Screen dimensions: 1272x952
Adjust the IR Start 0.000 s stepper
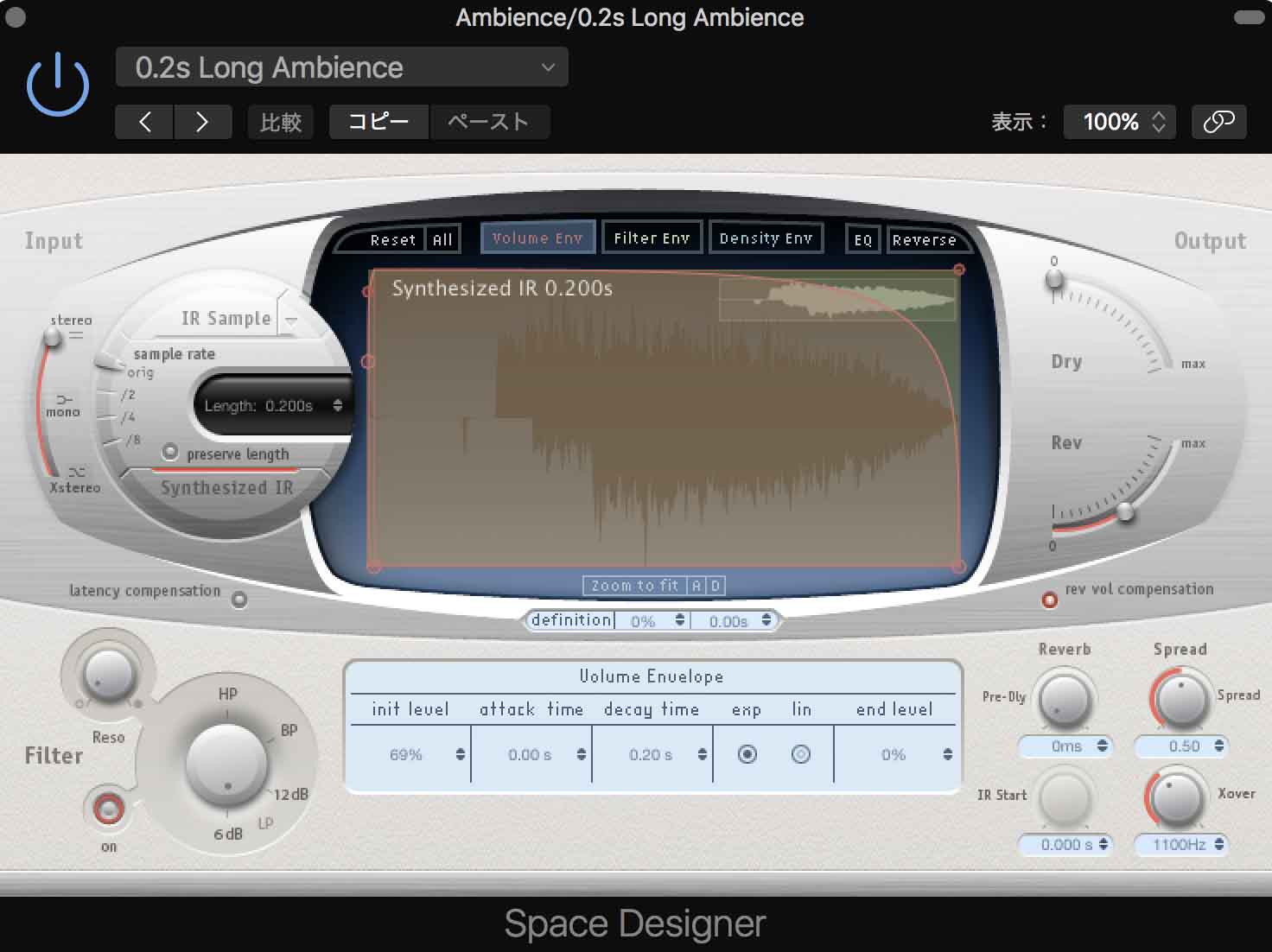[x=1102, y=844]
